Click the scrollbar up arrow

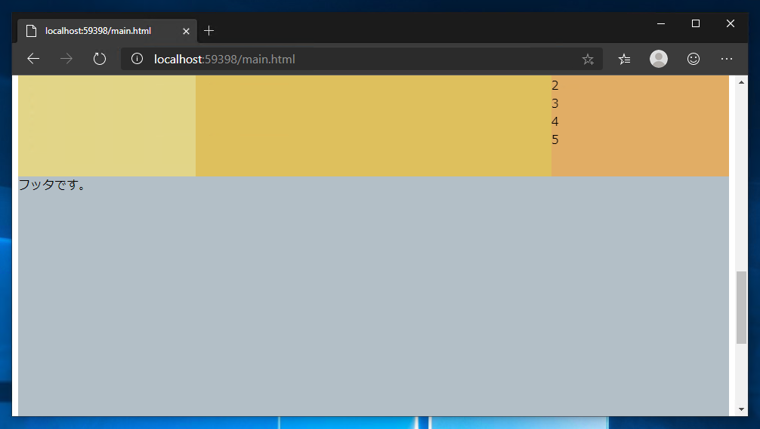coord(741,82)
